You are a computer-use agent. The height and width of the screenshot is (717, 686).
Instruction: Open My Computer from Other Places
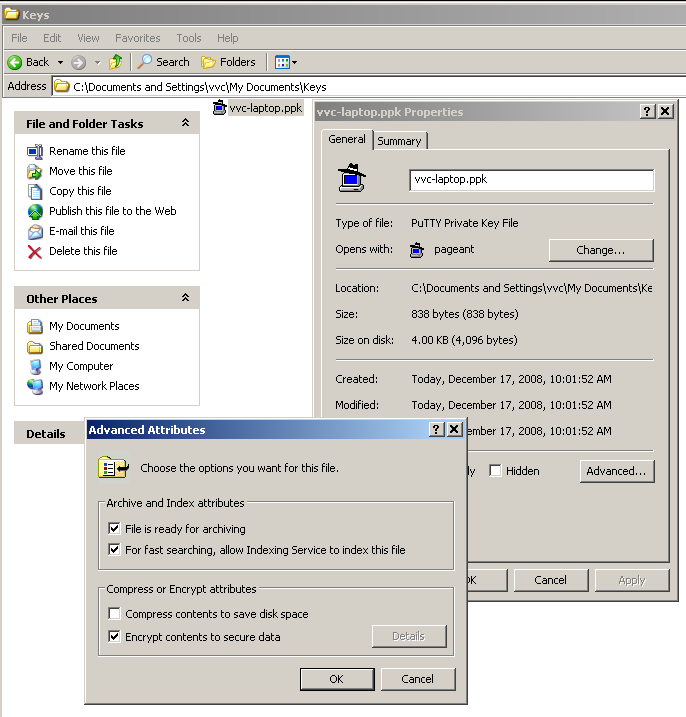pyautogui.click(x=35, y=366)
